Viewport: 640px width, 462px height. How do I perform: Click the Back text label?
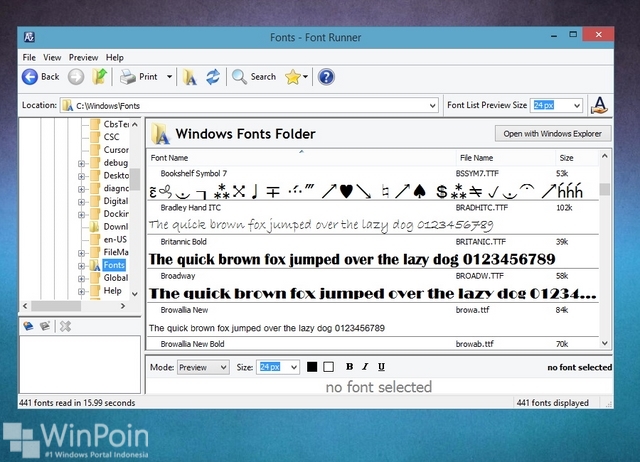pyautogui.click(x=50, y=77)
